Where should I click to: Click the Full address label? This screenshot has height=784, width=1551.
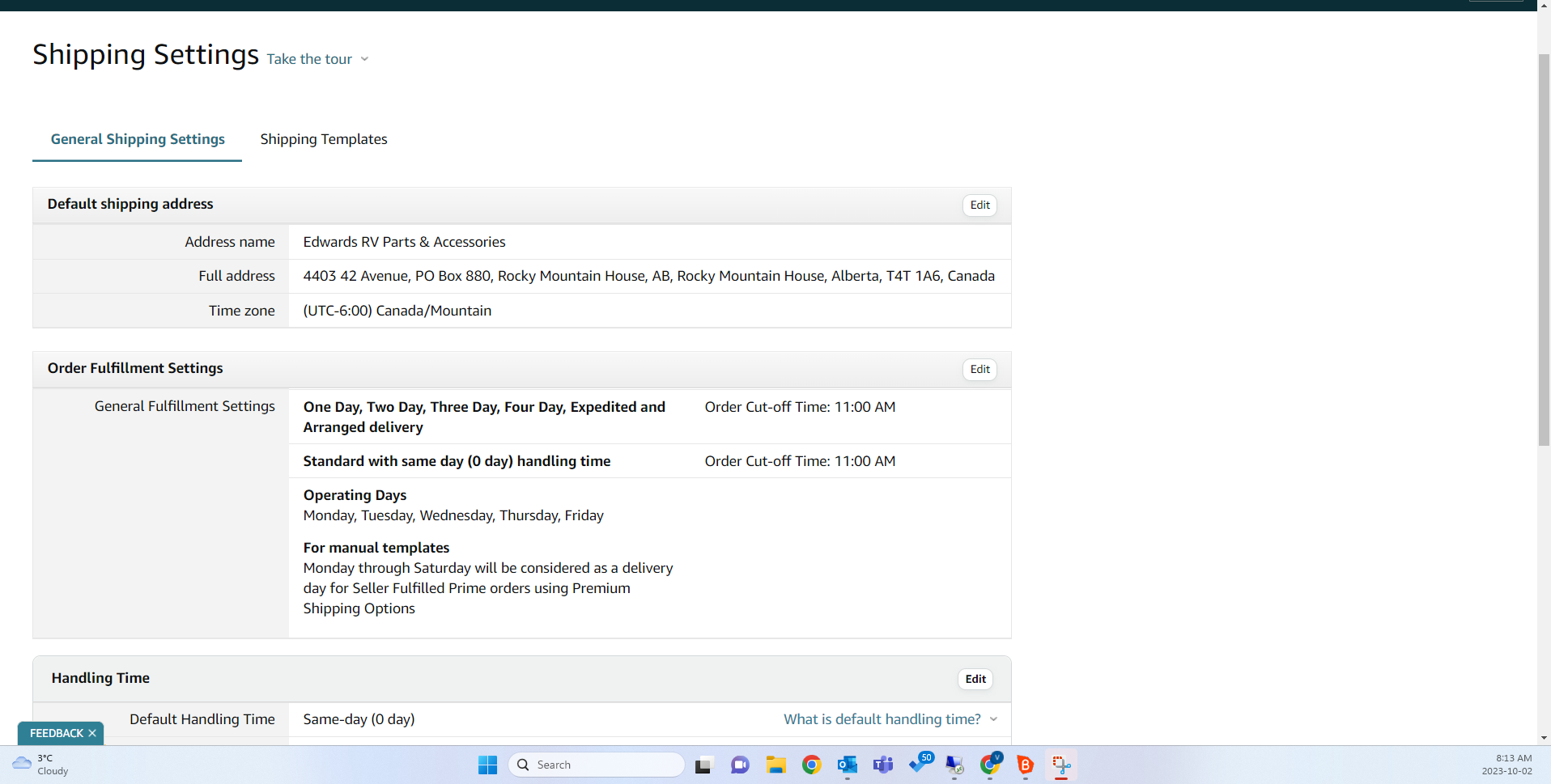pos(236,276)
